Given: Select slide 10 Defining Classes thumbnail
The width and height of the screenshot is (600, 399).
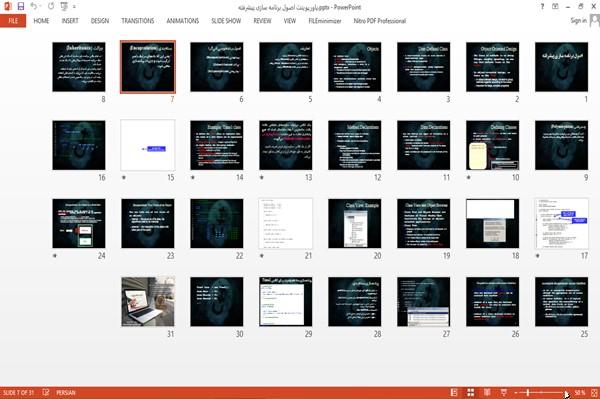Looking at the screenshot, I should pyautogui.click(x=492, y=145).
